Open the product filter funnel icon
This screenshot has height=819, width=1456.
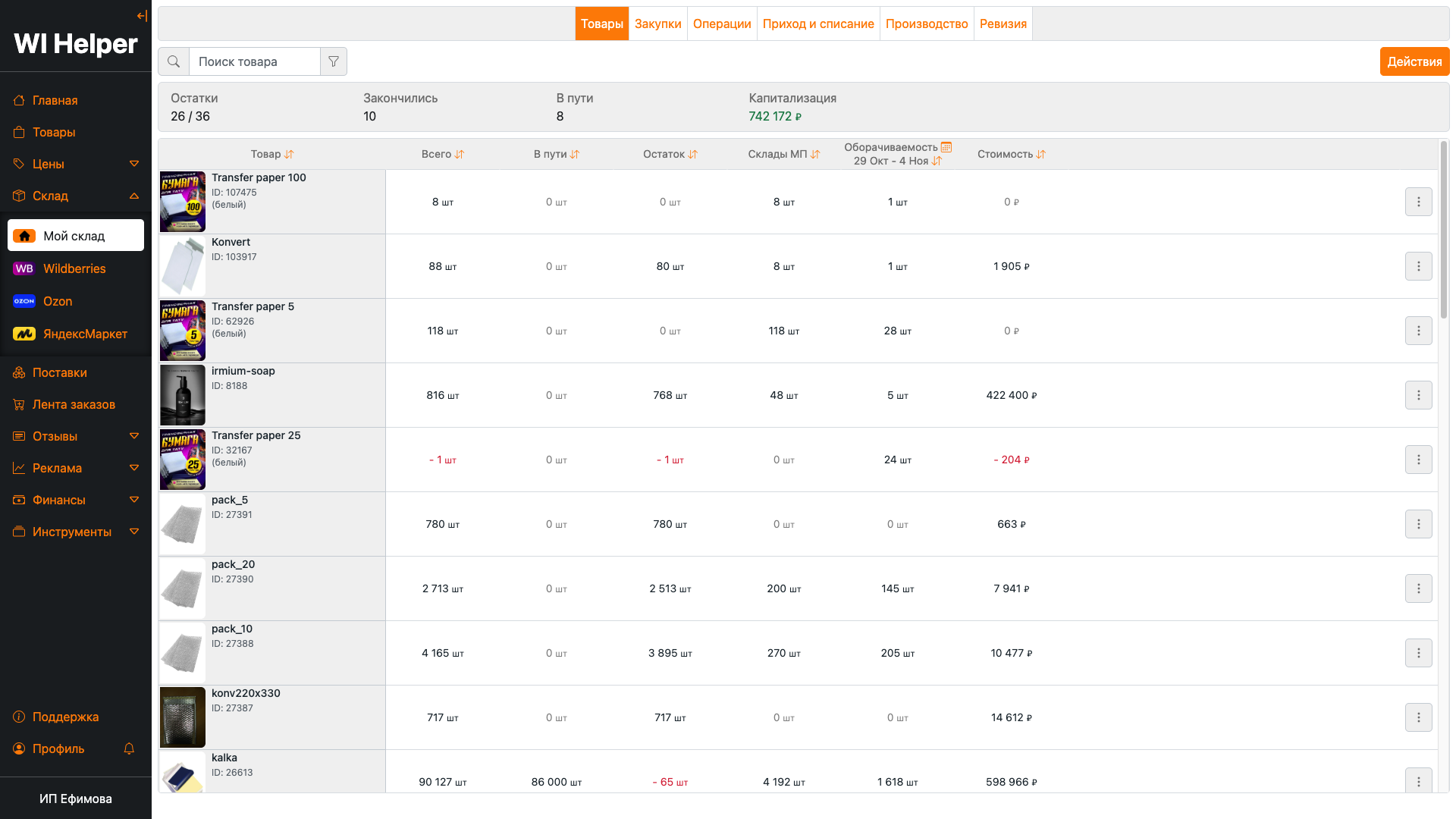334,61
